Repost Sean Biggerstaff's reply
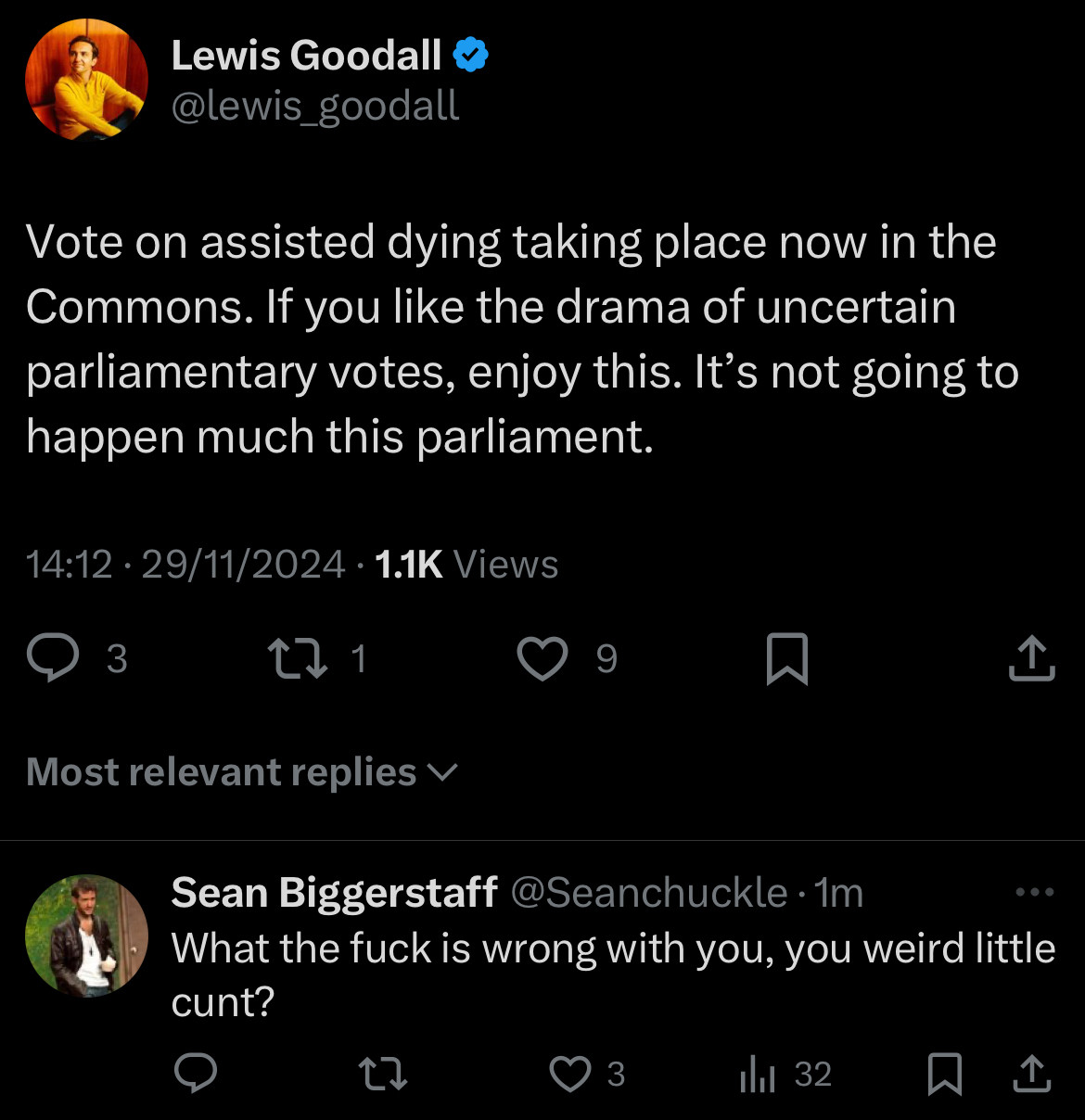Viewport: 1085px width, 1120px height. pos(383,1074)
